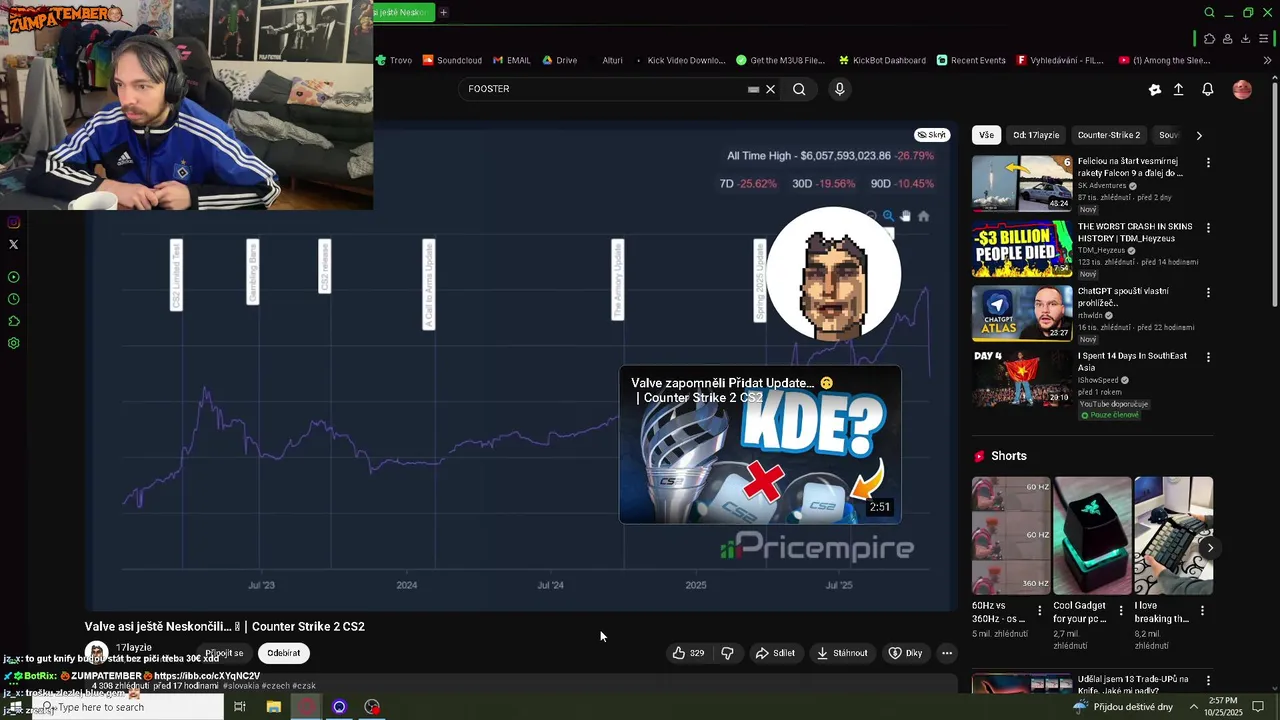
Task: Download the video with Stáhnout
Action: (841, 653)
